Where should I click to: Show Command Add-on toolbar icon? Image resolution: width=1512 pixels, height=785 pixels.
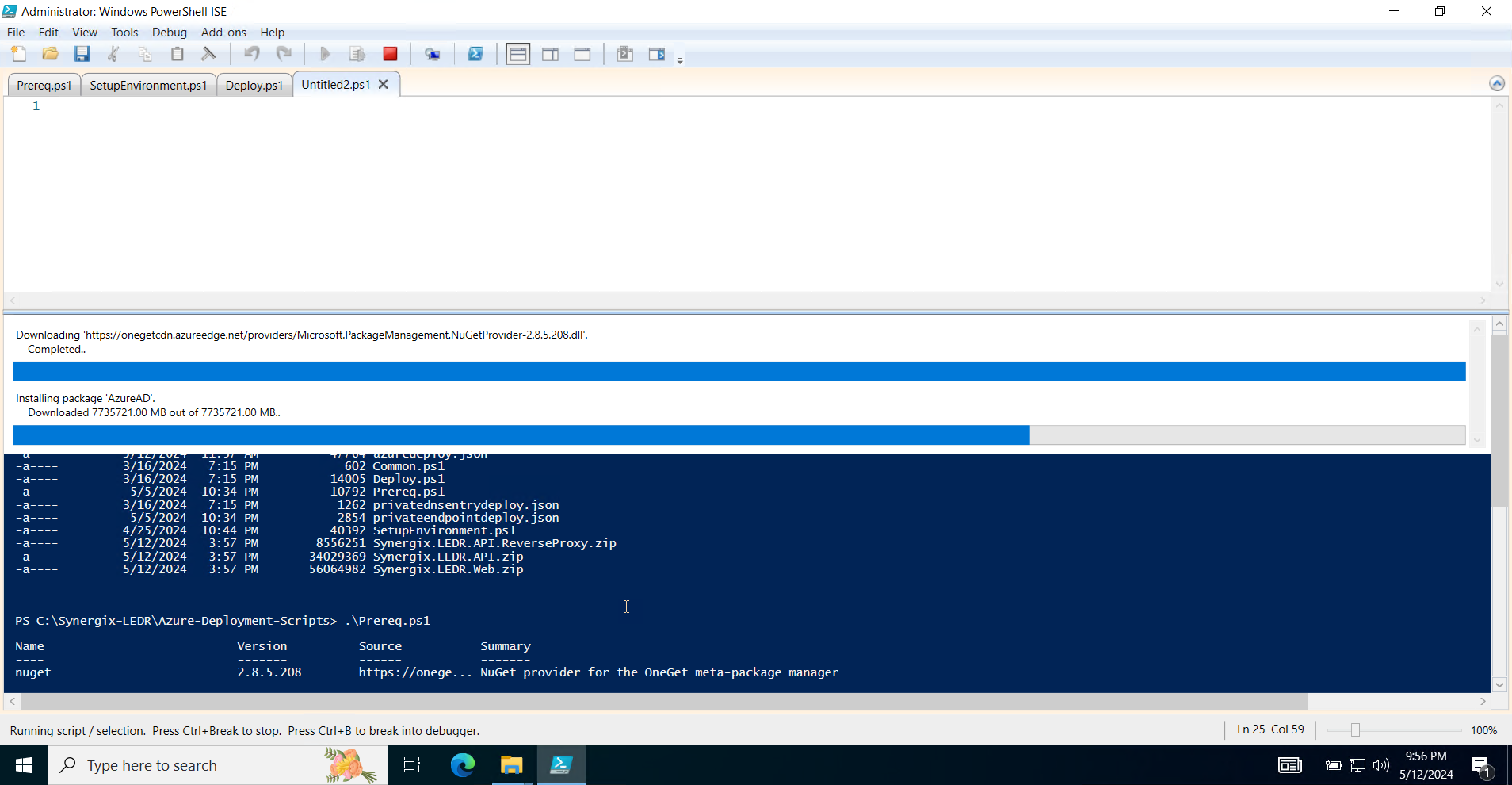[x=657, y=54]
